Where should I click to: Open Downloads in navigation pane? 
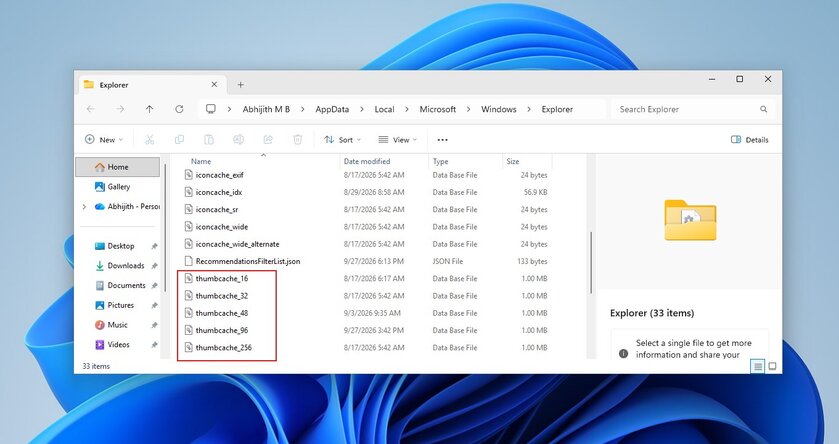(126, 266)
